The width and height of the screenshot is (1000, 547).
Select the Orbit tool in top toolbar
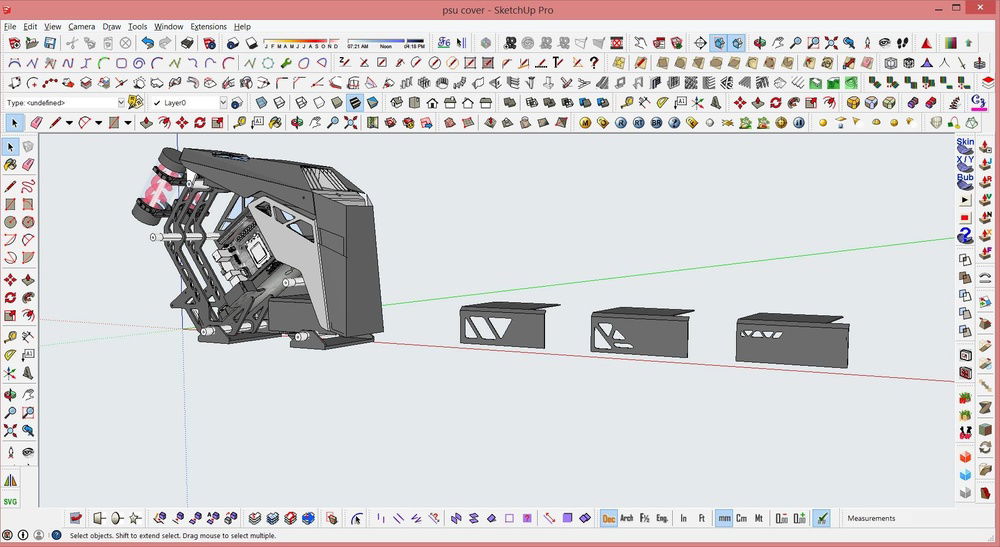pyautogui.click(x=758, y=44)
